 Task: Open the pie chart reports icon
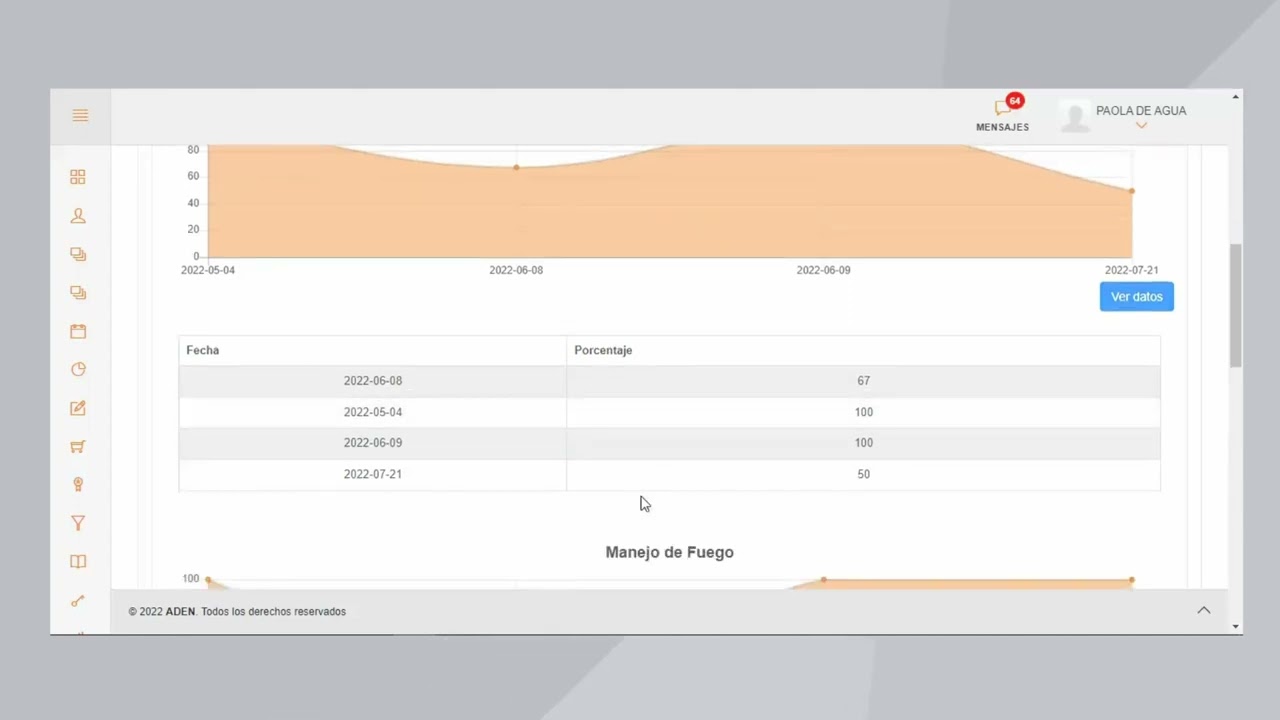coord(78,369)
